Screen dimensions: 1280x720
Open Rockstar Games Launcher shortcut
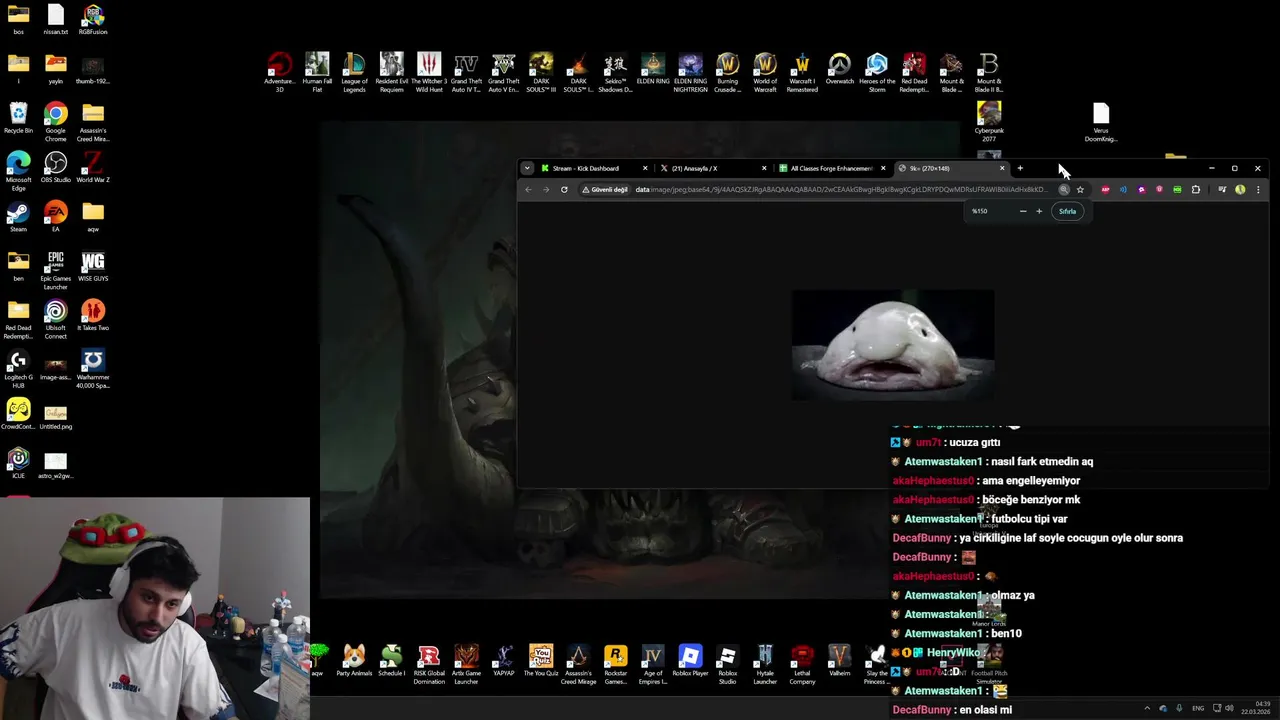point(615,665)
